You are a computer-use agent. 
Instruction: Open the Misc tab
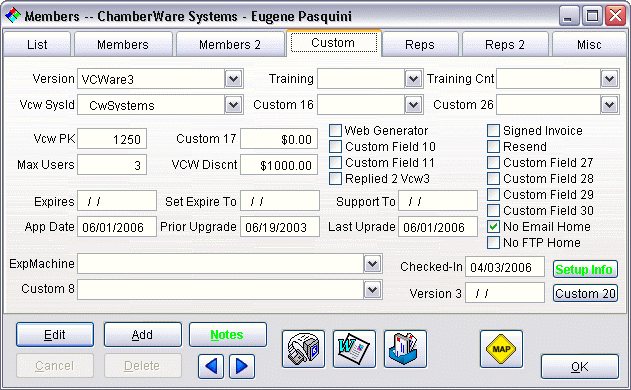click(x=589, y=44)
